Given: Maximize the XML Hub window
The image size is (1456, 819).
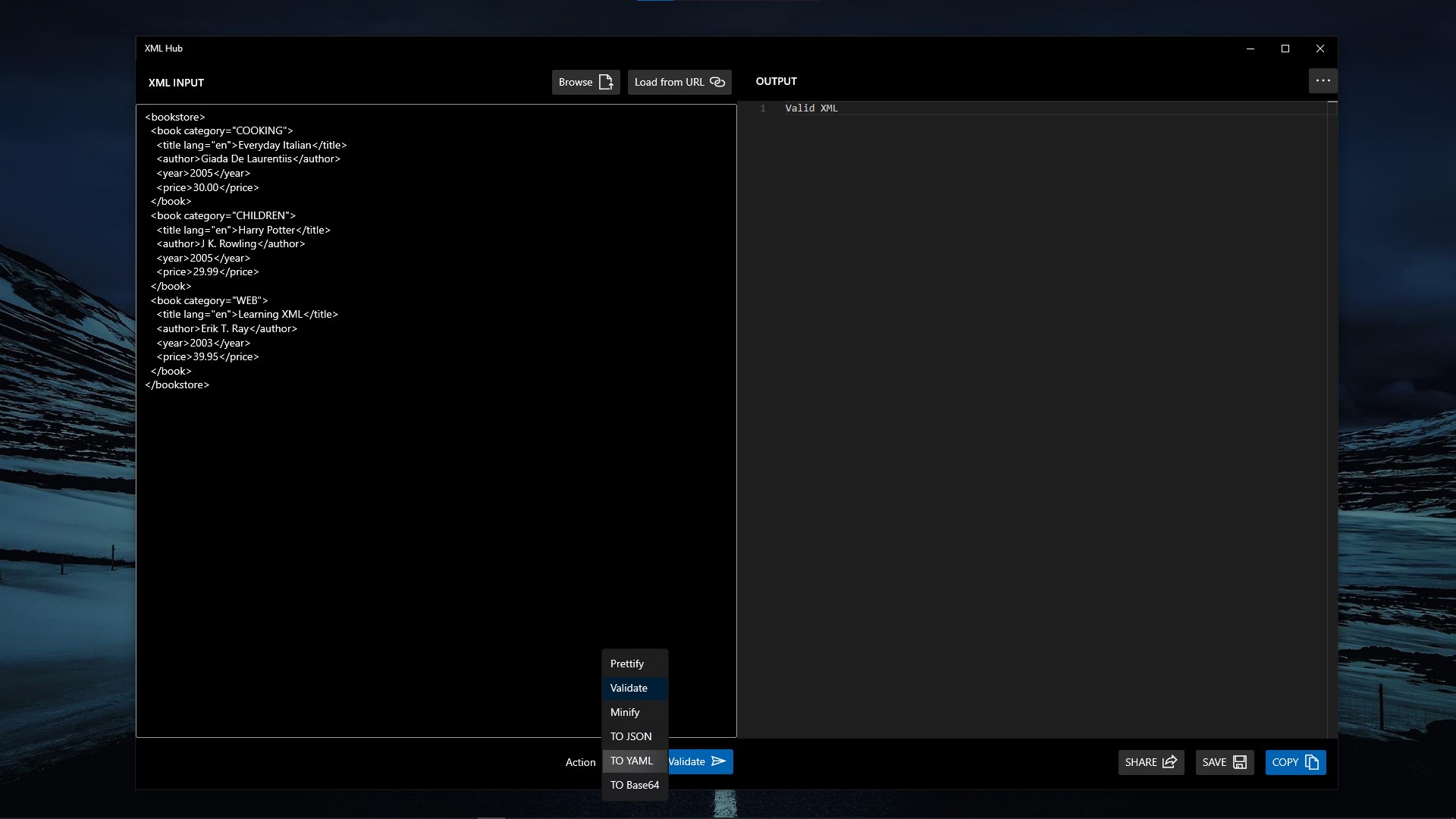Looking at the screenshot, I should point(1285,49).
